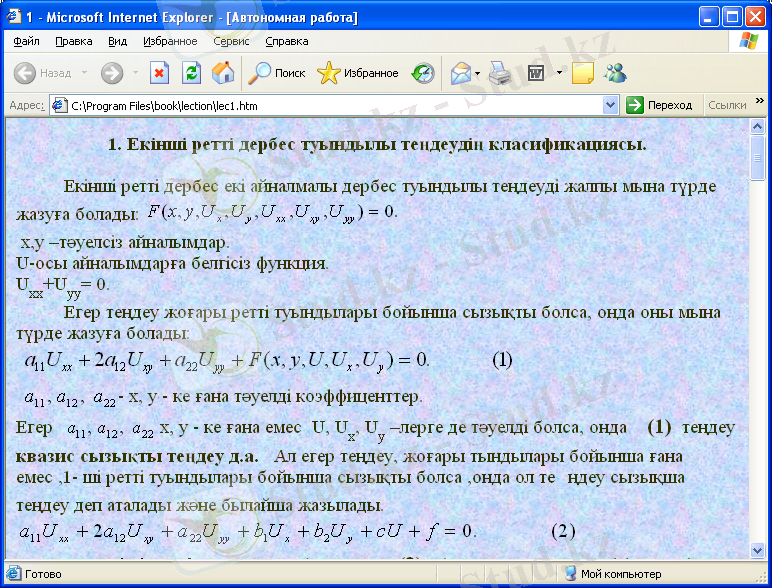Click the Переход (Go) button

point(659,105)
